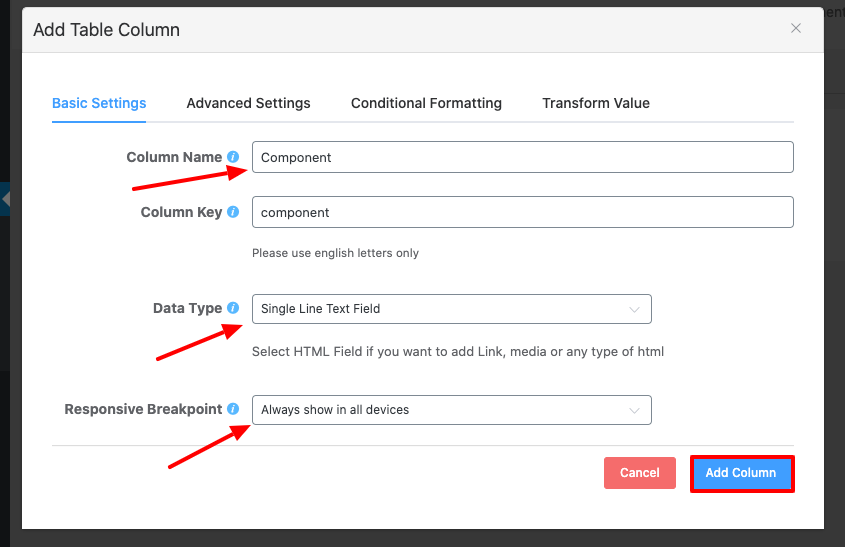The height and width of the screenshot is (547, 845).
Task: Click the Column Name label text
Action: (174, 157)
